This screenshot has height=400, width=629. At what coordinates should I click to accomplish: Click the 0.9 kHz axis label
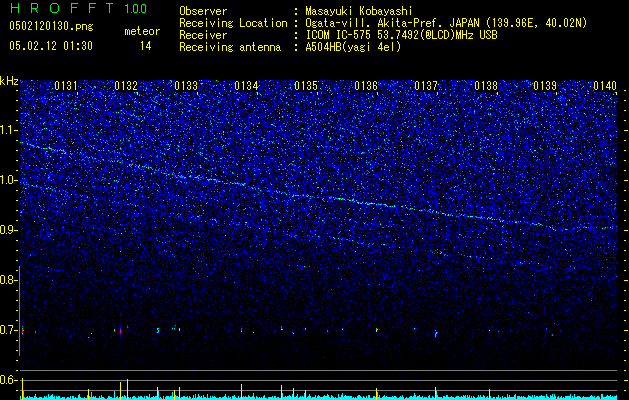pyautogui.click(x=8, y=230)
